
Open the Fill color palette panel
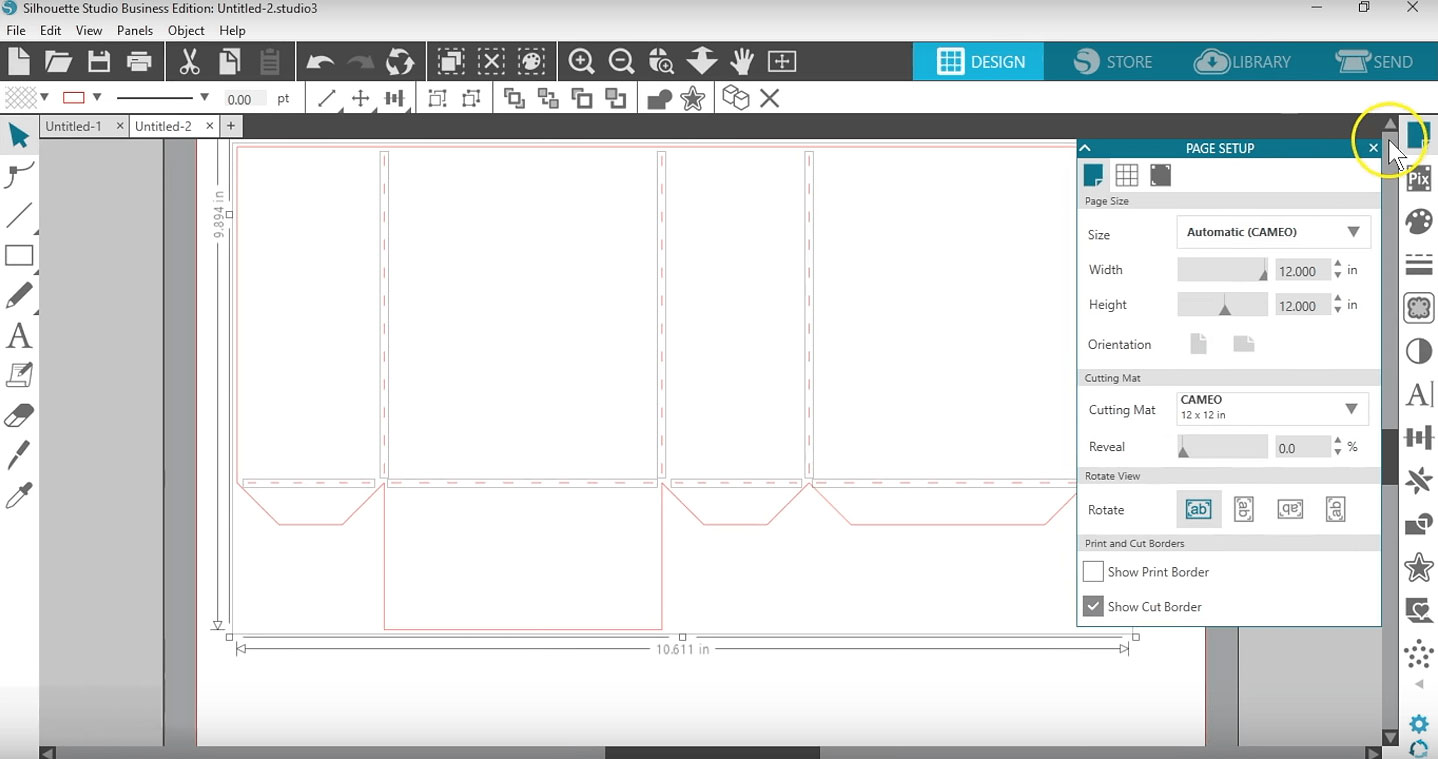click(1418, 222)
